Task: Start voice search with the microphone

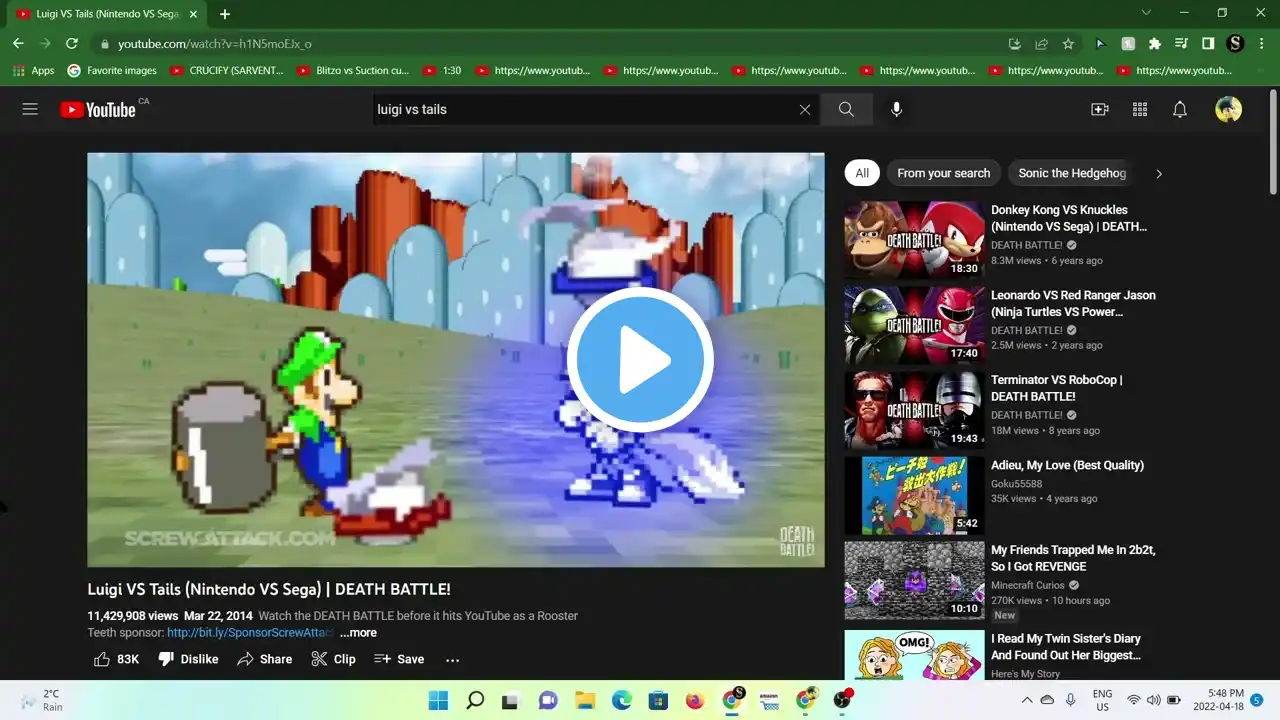Action: [896, 109]
